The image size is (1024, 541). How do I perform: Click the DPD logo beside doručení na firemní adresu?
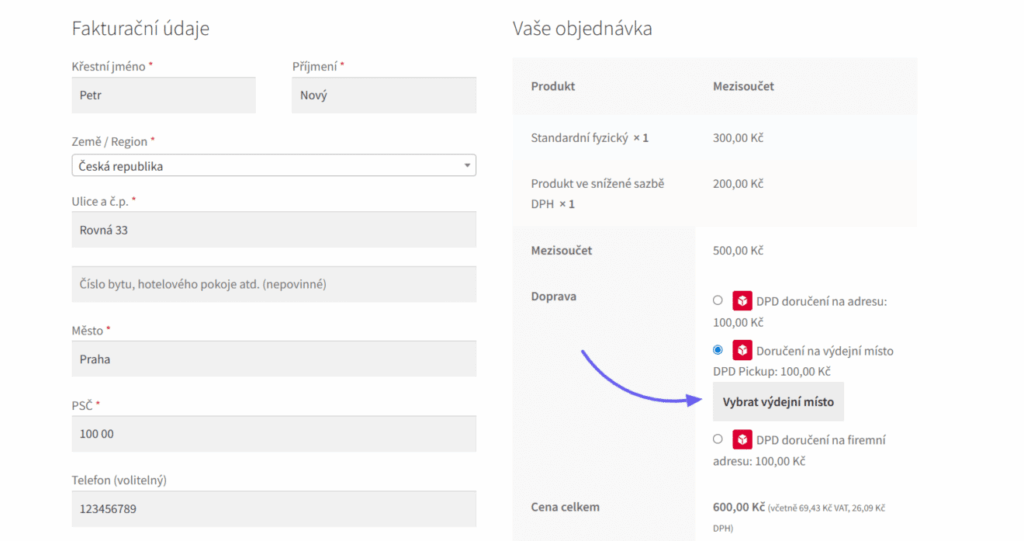(x=742, y=440)
